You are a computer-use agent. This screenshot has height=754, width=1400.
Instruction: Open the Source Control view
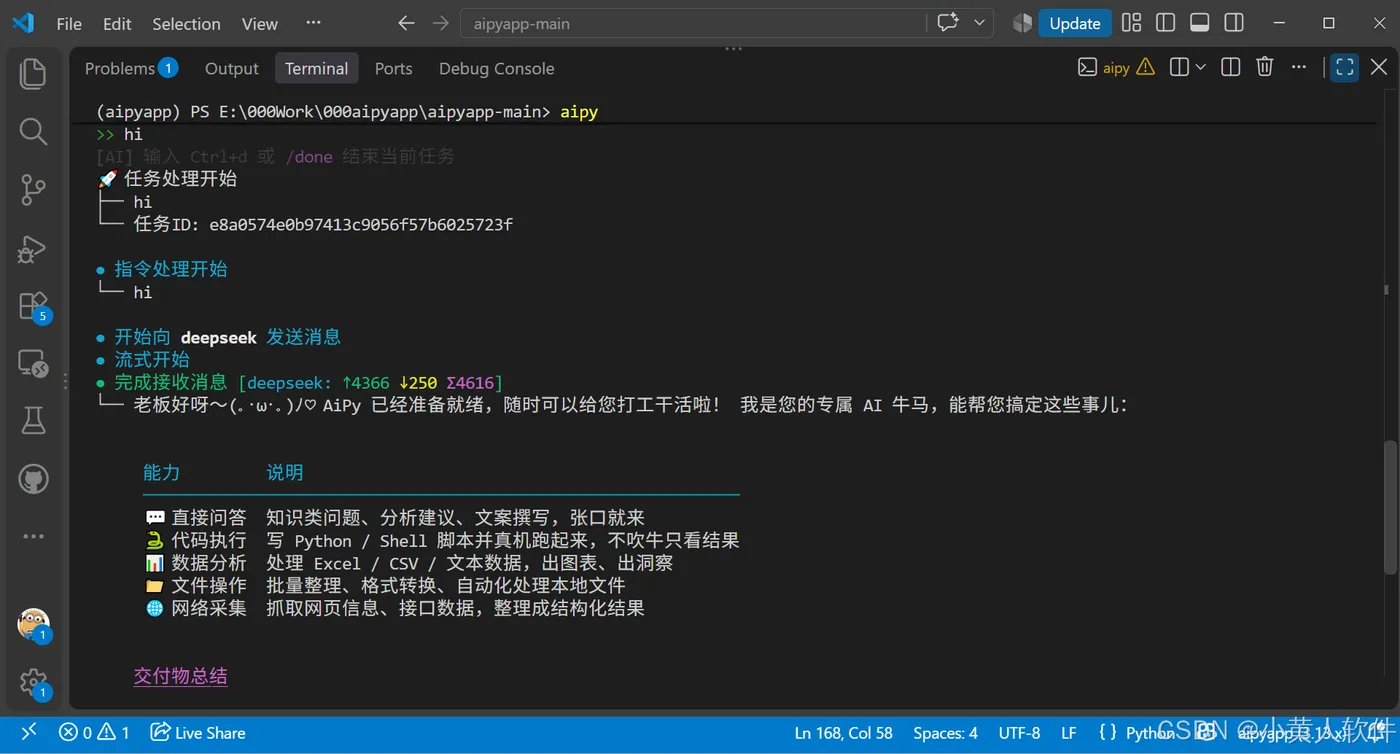pos(33,189)
